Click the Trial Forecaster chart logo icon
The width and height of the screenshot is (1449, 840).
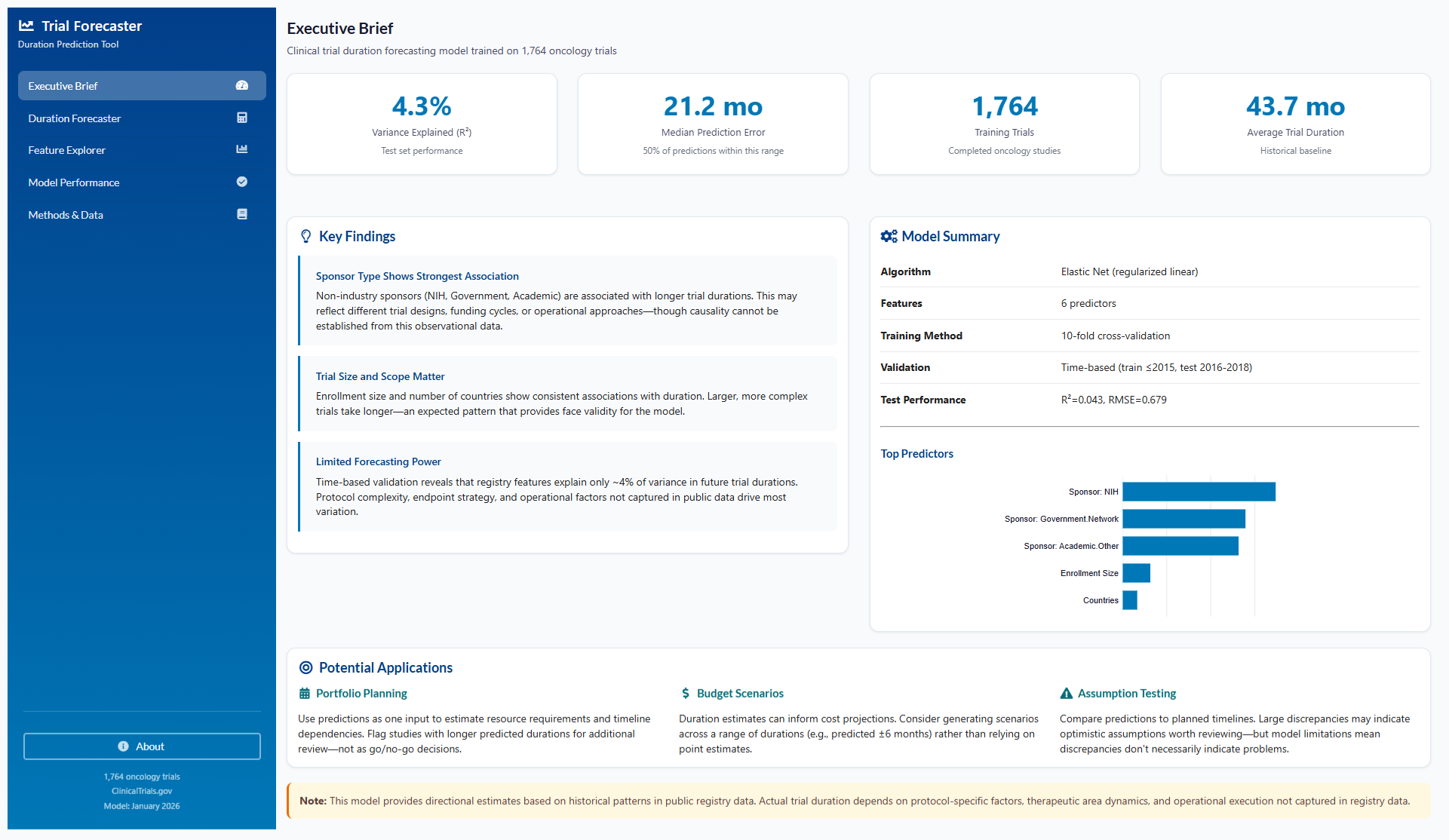[x=26, y=26]
